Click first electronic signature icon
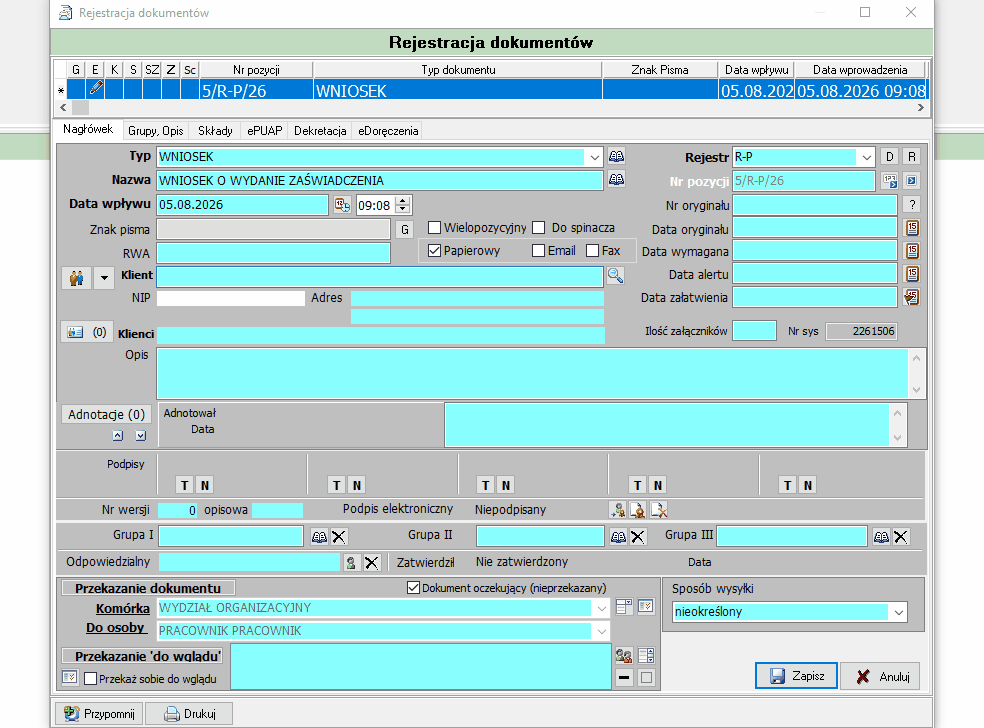Viewport: 984px width, 728px height. coord(618,510)
